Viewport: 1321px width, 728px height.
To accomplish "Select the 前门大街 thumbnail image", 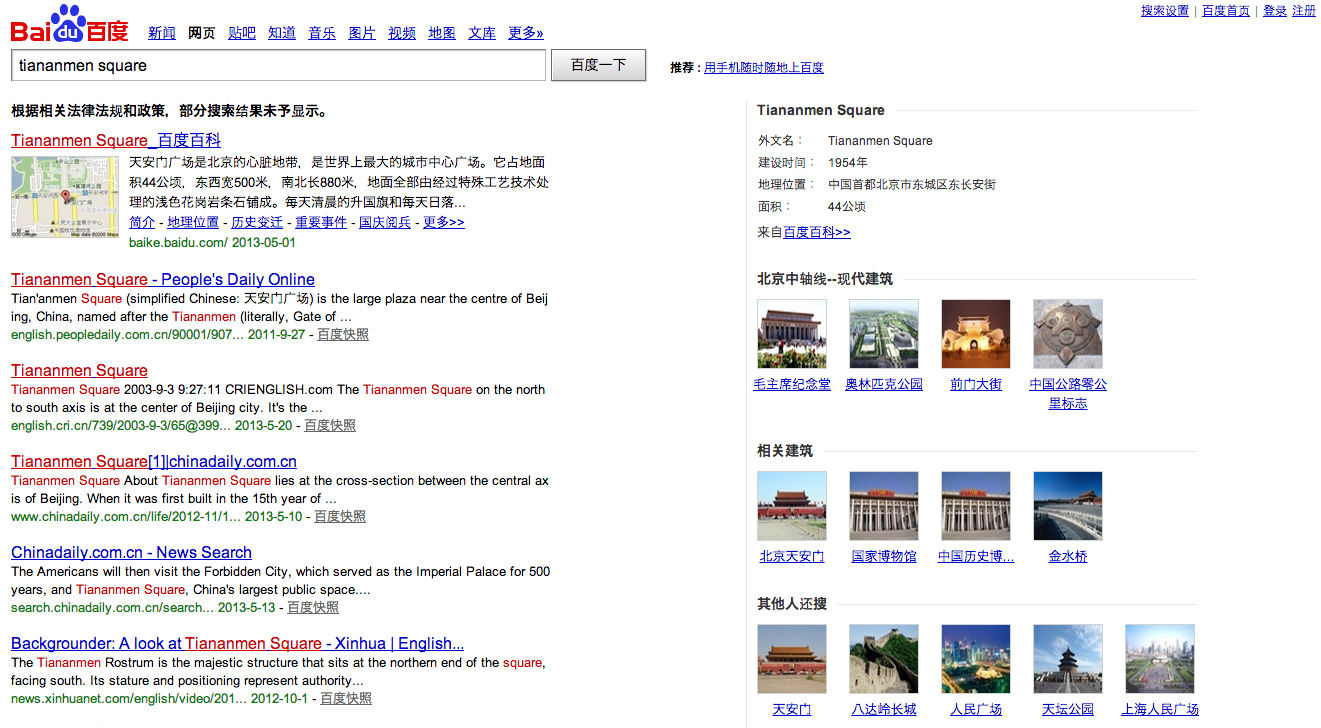I will click(x=976, y=334).
